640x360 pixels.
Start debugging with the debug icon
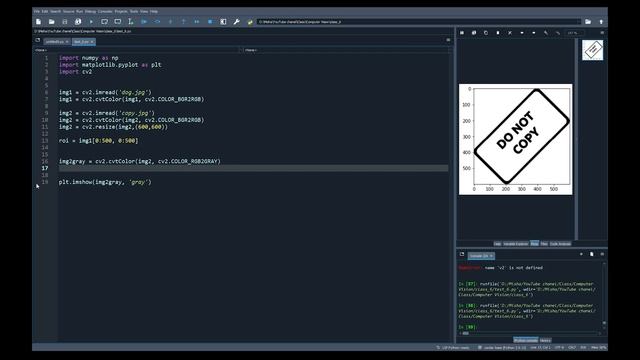pos(144,22)
